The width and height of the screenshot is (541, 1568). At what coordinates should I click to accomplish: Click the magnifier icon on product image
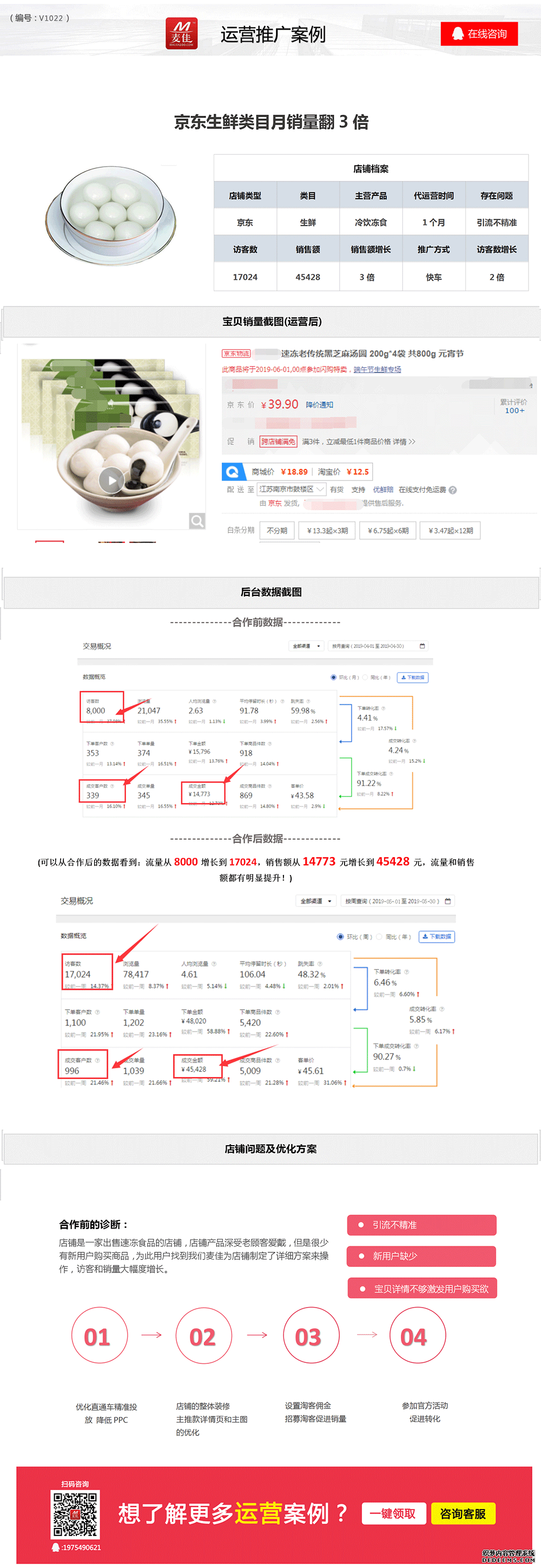tap(197, 520)
